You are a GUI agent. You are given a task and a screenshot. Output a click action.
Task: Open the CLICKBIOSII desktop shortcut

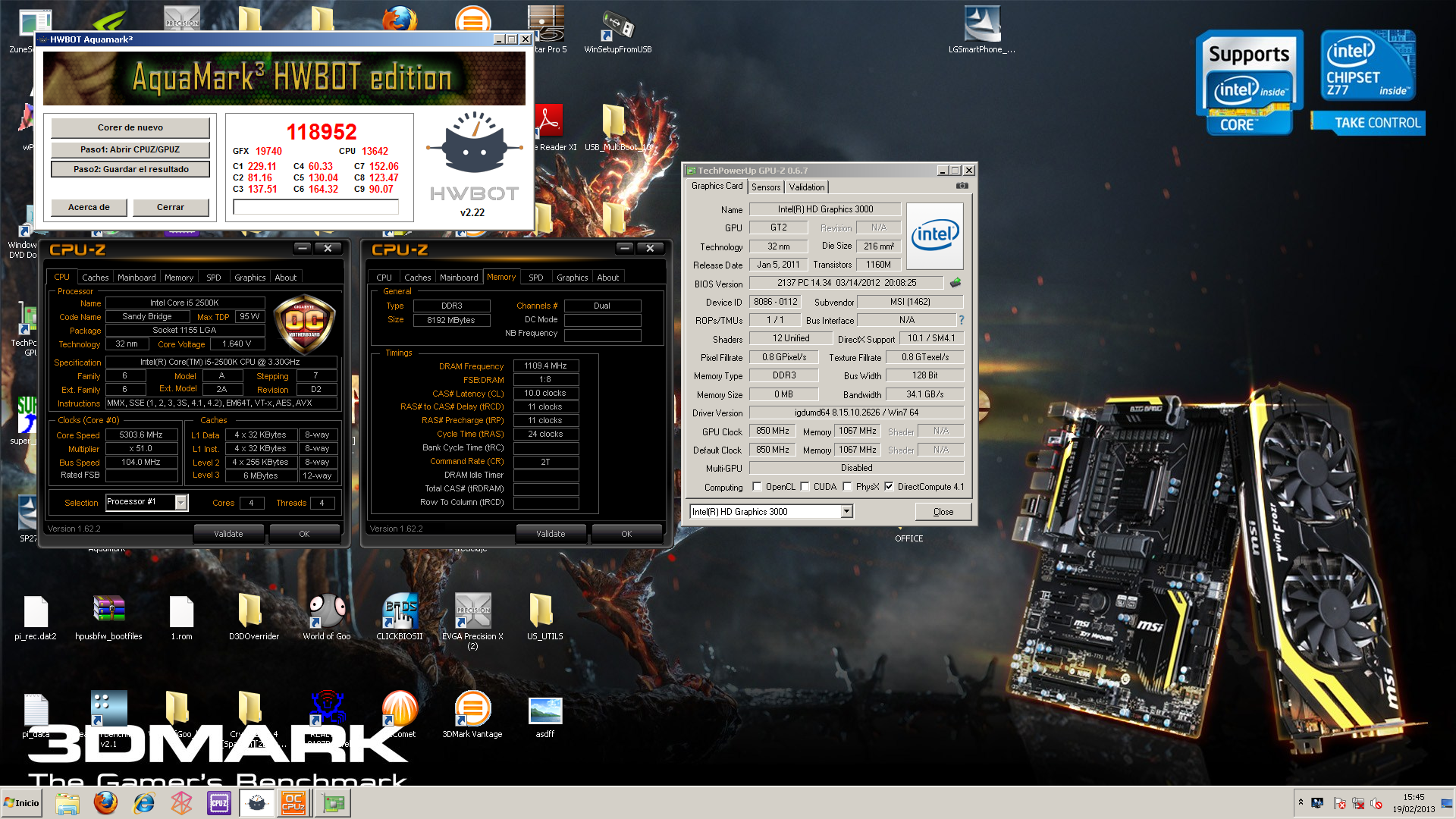click(x=400, y=617)
